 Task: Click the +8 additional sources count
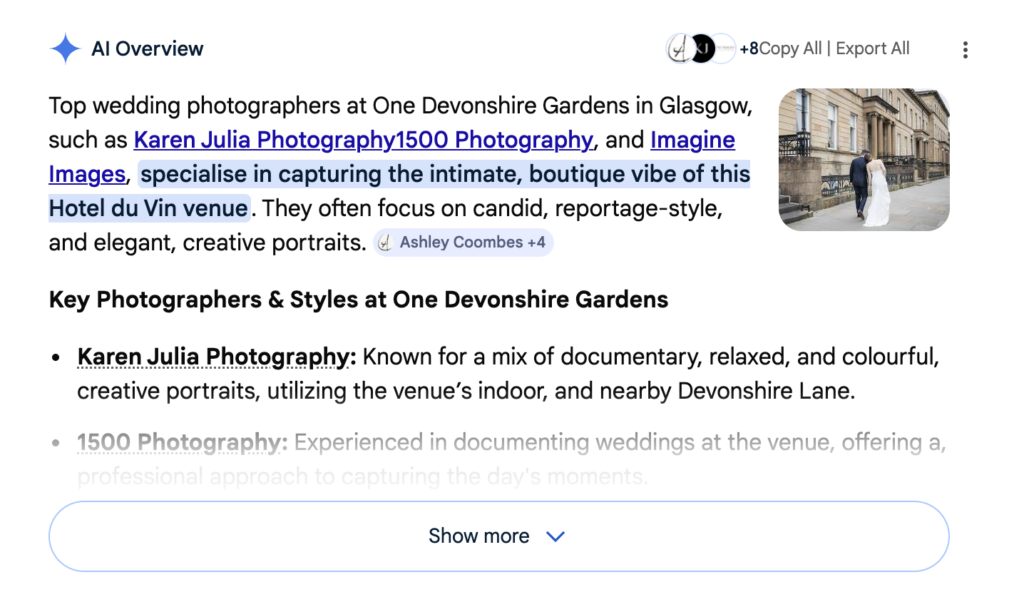click(x=748, y=49)
